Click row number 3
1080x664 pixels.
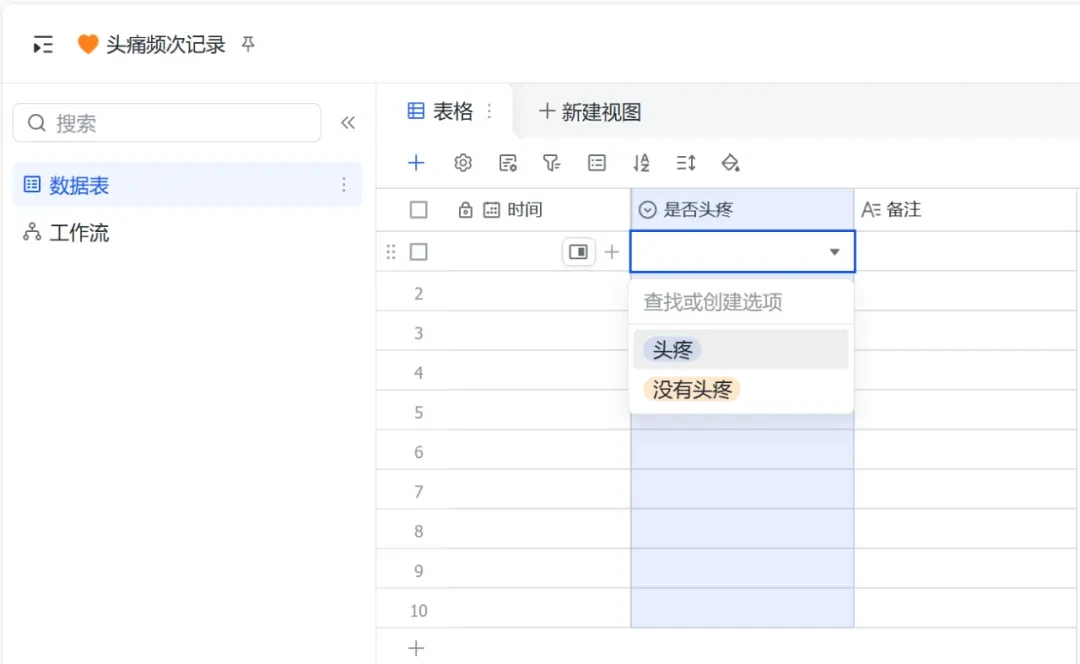[419, 333]
